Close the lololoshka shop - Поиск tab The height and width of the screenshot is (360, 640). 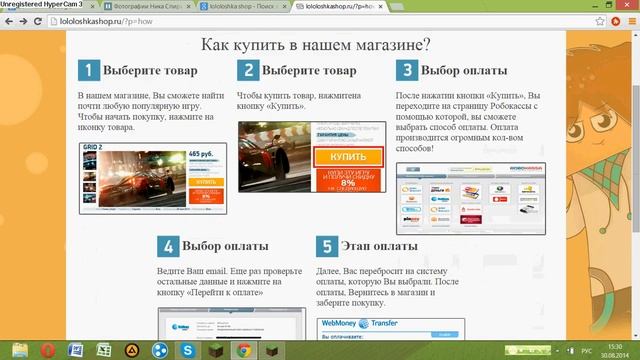[x=284, y=7]
